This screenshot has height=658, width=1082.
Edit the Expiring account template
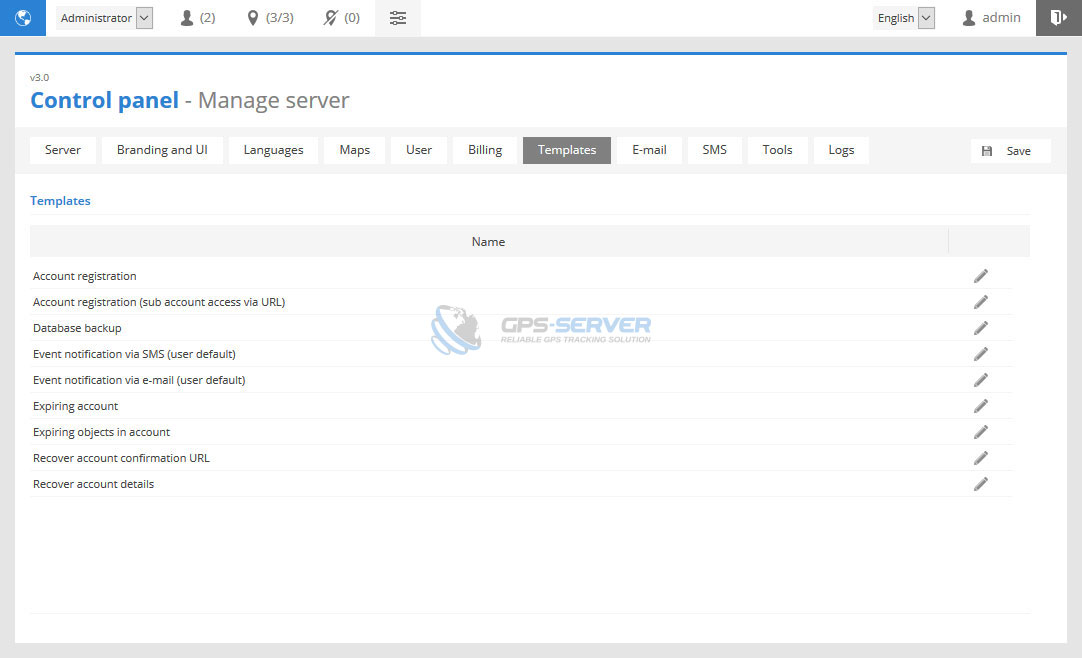click(980, 406)
